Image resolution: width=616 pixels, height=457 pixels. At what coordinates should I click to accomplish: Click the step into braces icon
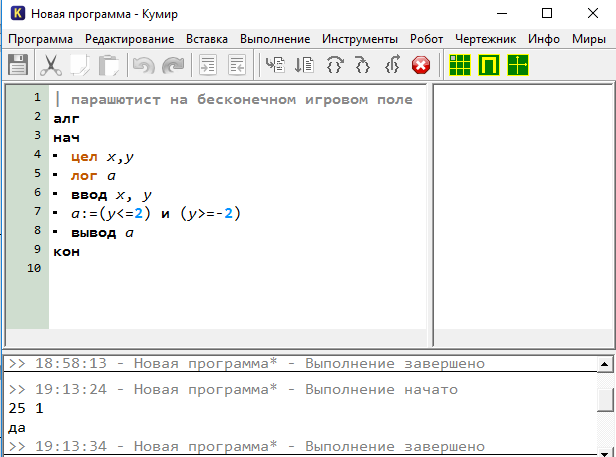363,65
